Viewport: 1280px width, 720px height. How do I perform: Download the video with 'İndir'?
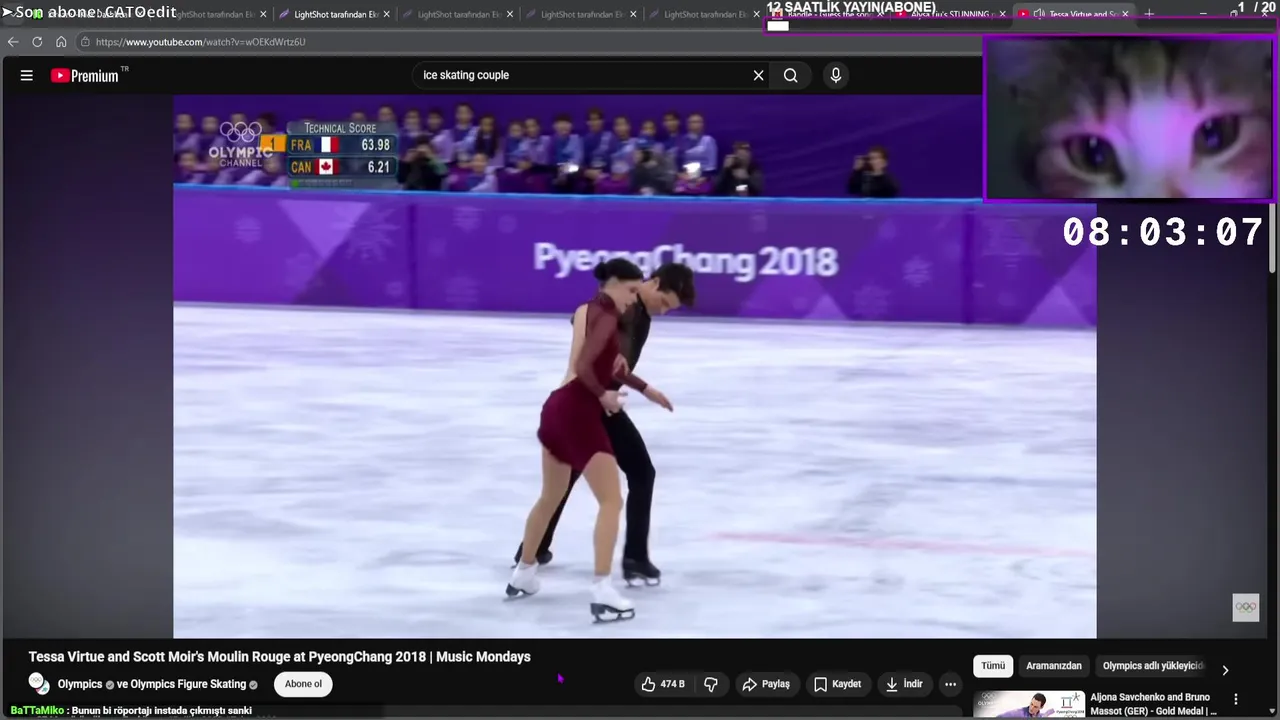click(x=904, y=684)
